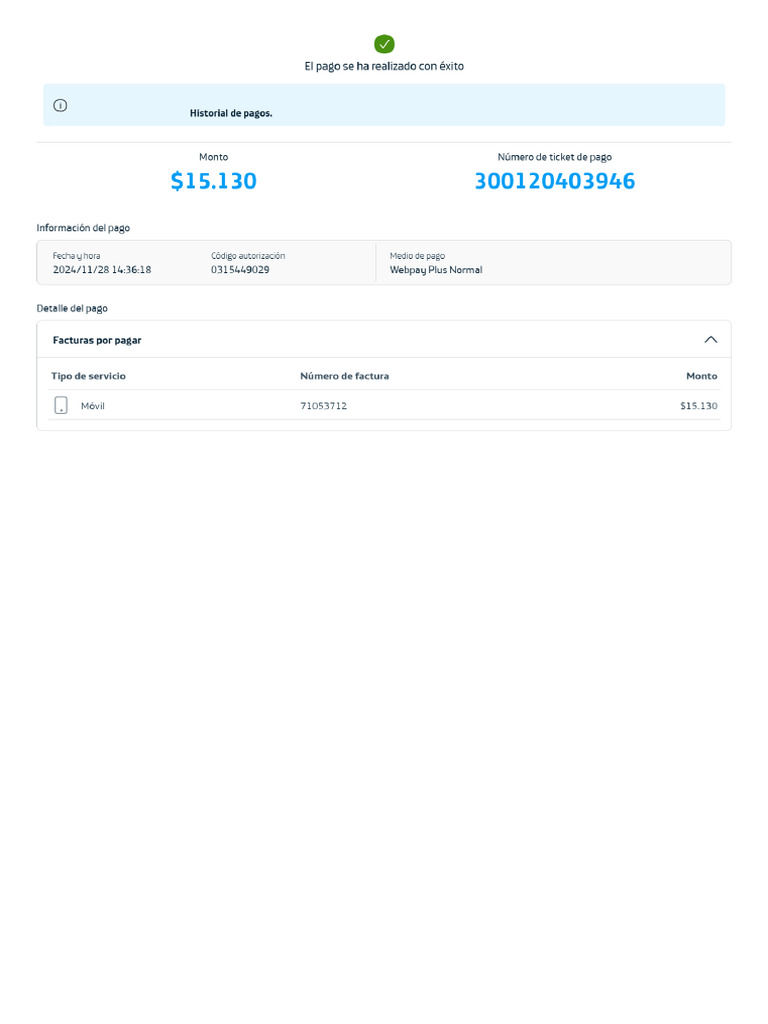This screenshot has height=1024, width=768.
Task: Click the mobile phone icon beside Móvil
Action: [x=61, y=405]
